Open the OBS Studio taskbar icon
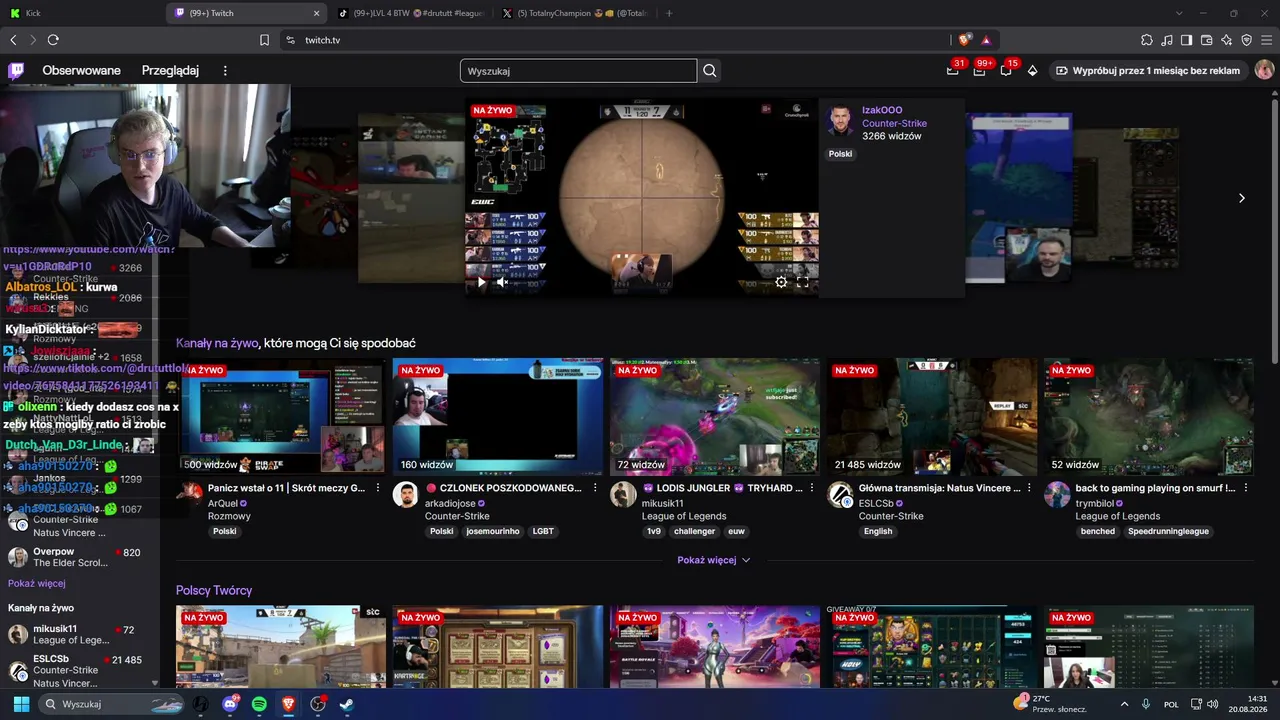 pos(318,704)
